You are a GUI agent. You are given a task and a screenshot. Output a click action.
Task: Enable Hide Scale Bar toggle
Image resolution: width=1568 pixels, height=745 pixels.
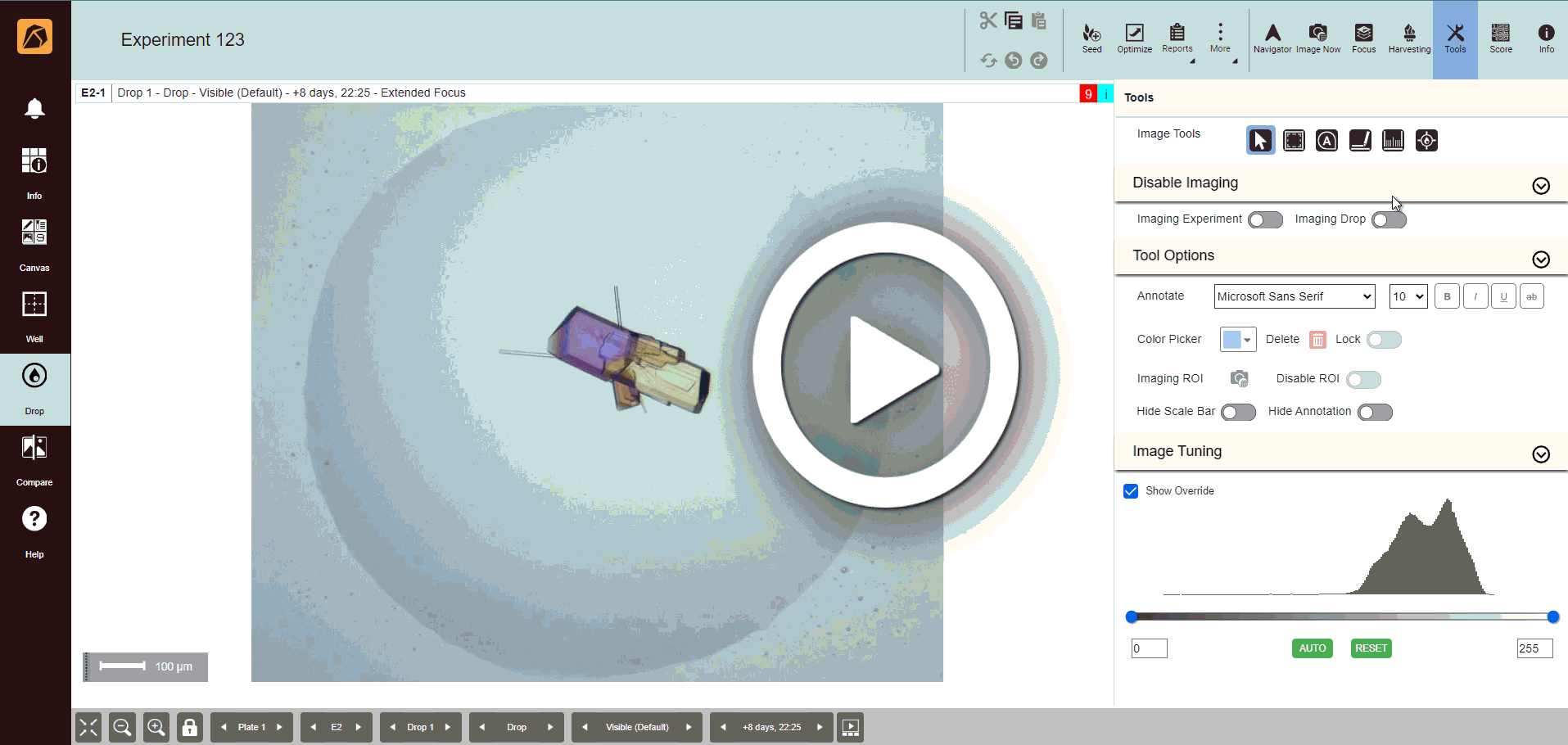click(x=1238, y=413)
